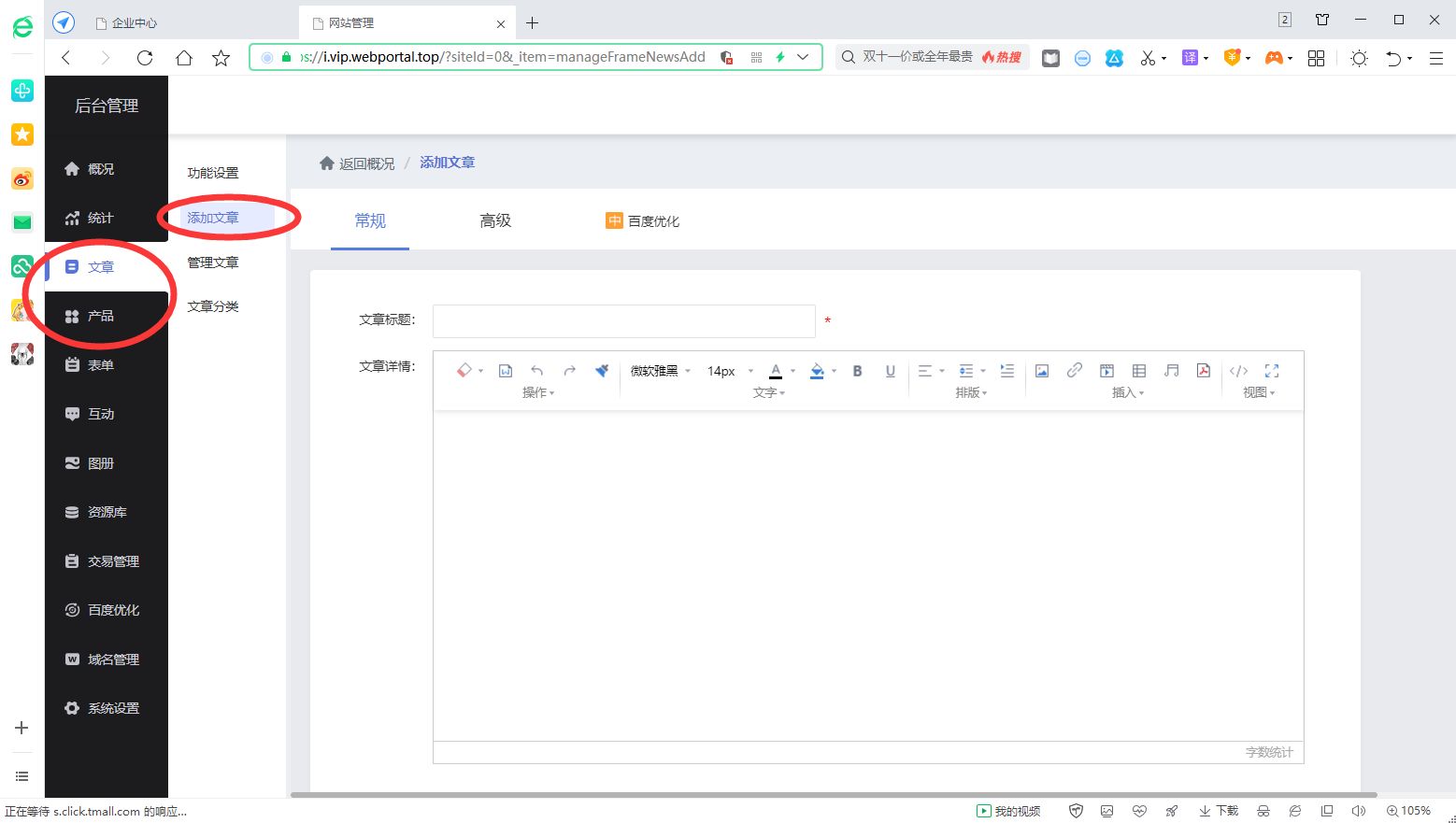Insert a hyperlink using the link icon
Viewport: 1456px width, 823px height.
pos(1073,370)
